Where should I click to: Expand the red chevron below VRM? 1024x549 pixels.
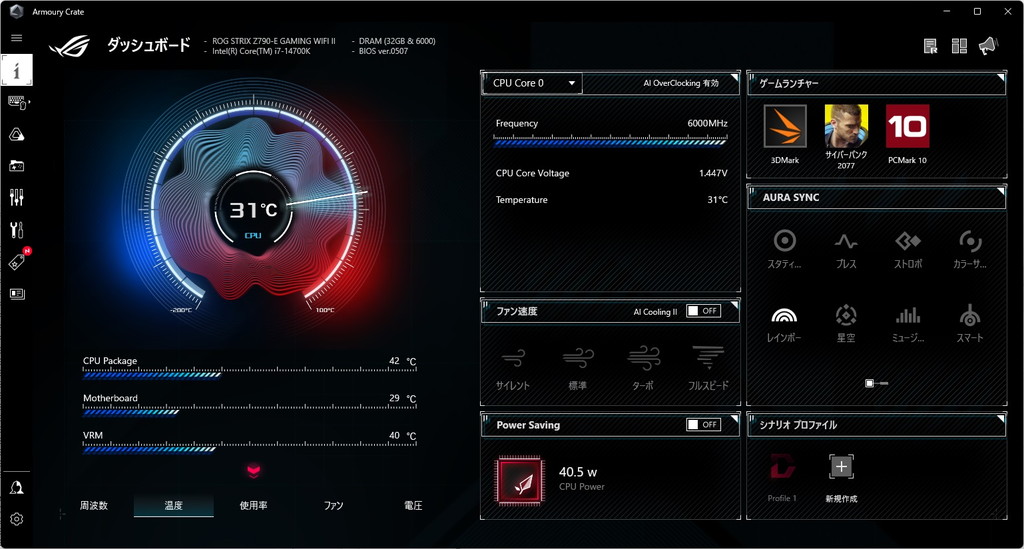[253, 471]
